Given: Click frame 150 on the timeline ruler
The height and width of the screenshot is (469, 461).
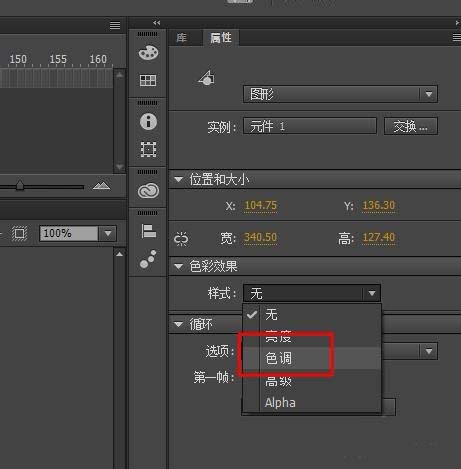Looking at the screenshot, I should 18,59.
